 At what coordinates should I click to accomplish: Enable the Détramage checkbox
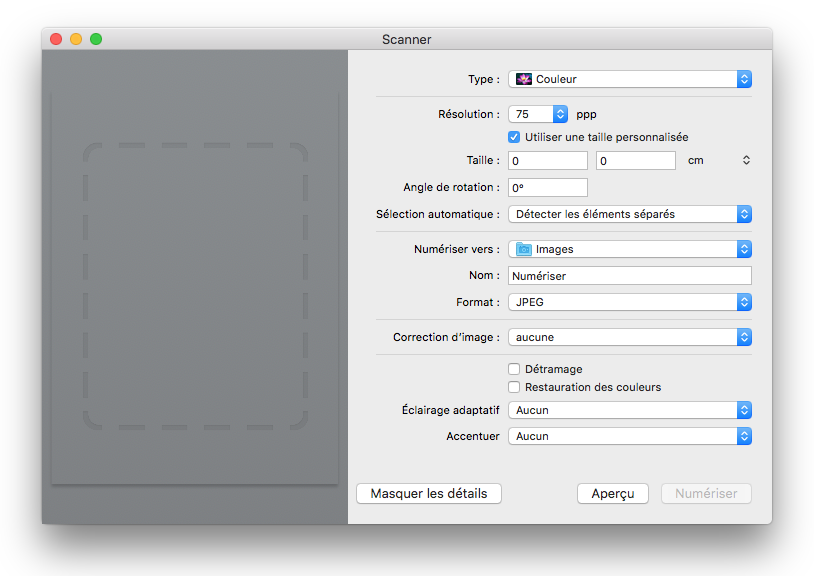(x=514, y=369)
